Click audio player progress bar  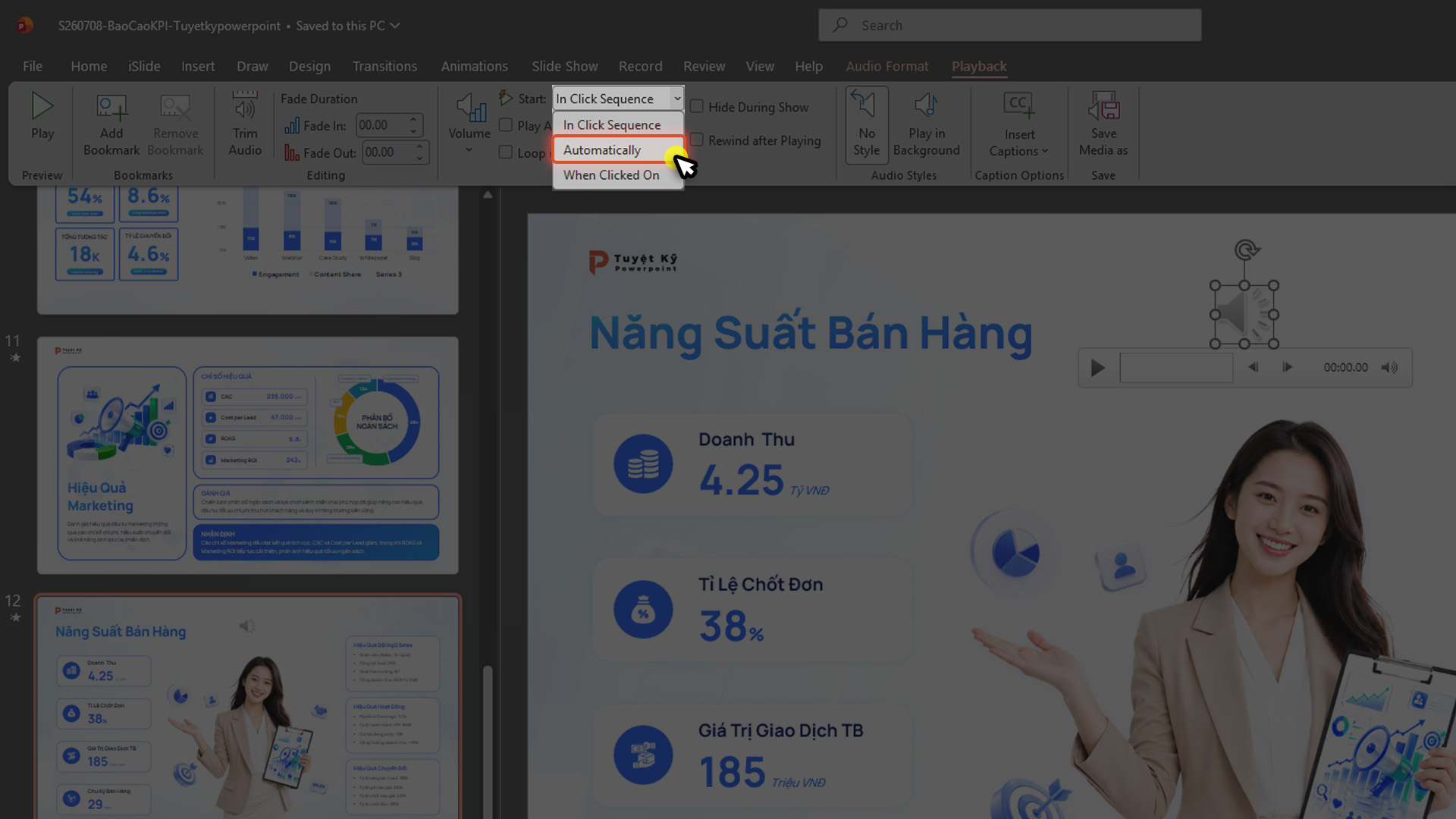point(1176,368)
